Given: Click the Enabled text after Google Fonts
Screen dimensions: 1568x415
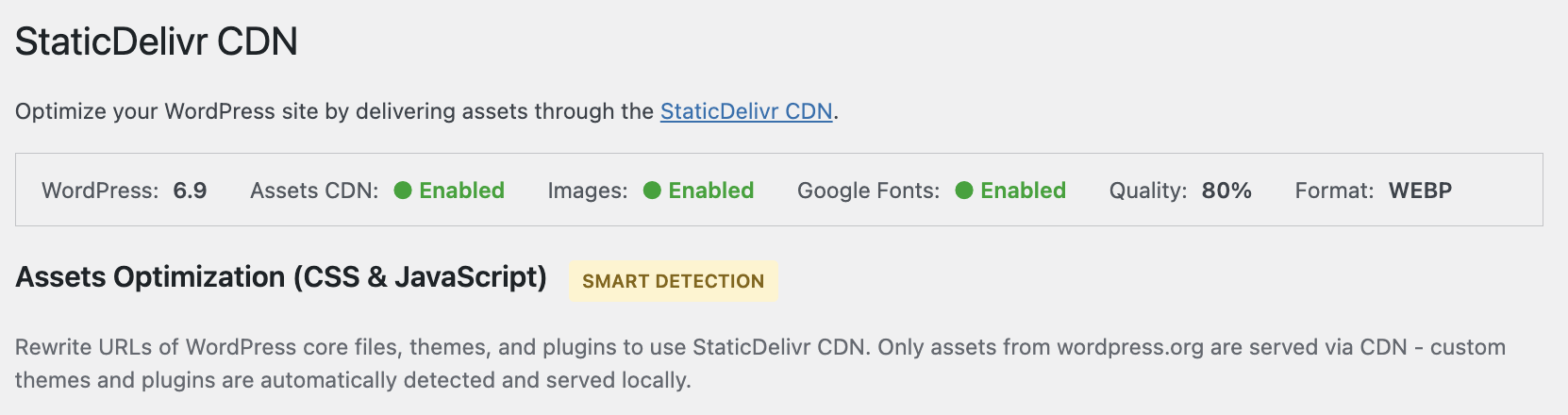Looking at the screenshot, I should pos(1023,191).
